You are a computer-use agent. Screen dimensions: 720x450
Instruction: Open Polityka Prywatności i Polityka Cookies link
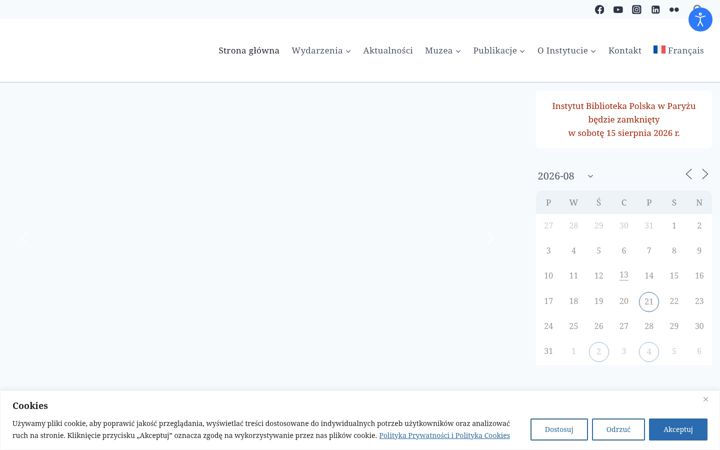tap(444, 435)
